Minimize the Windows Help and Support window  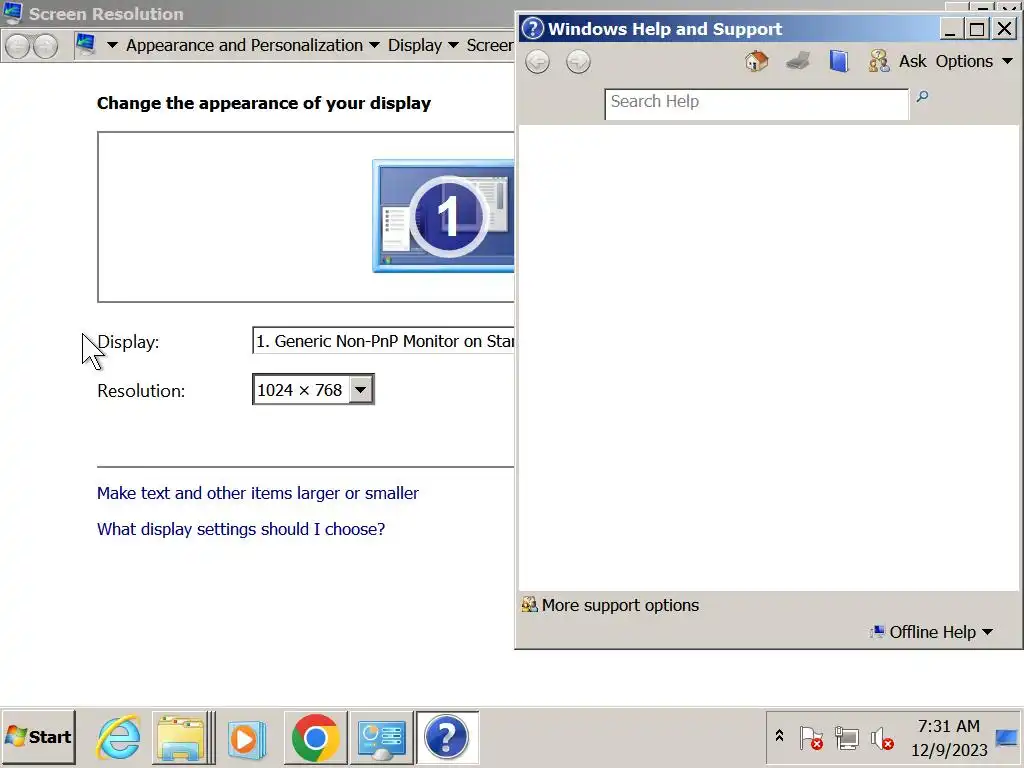click(x=950, y=29)
